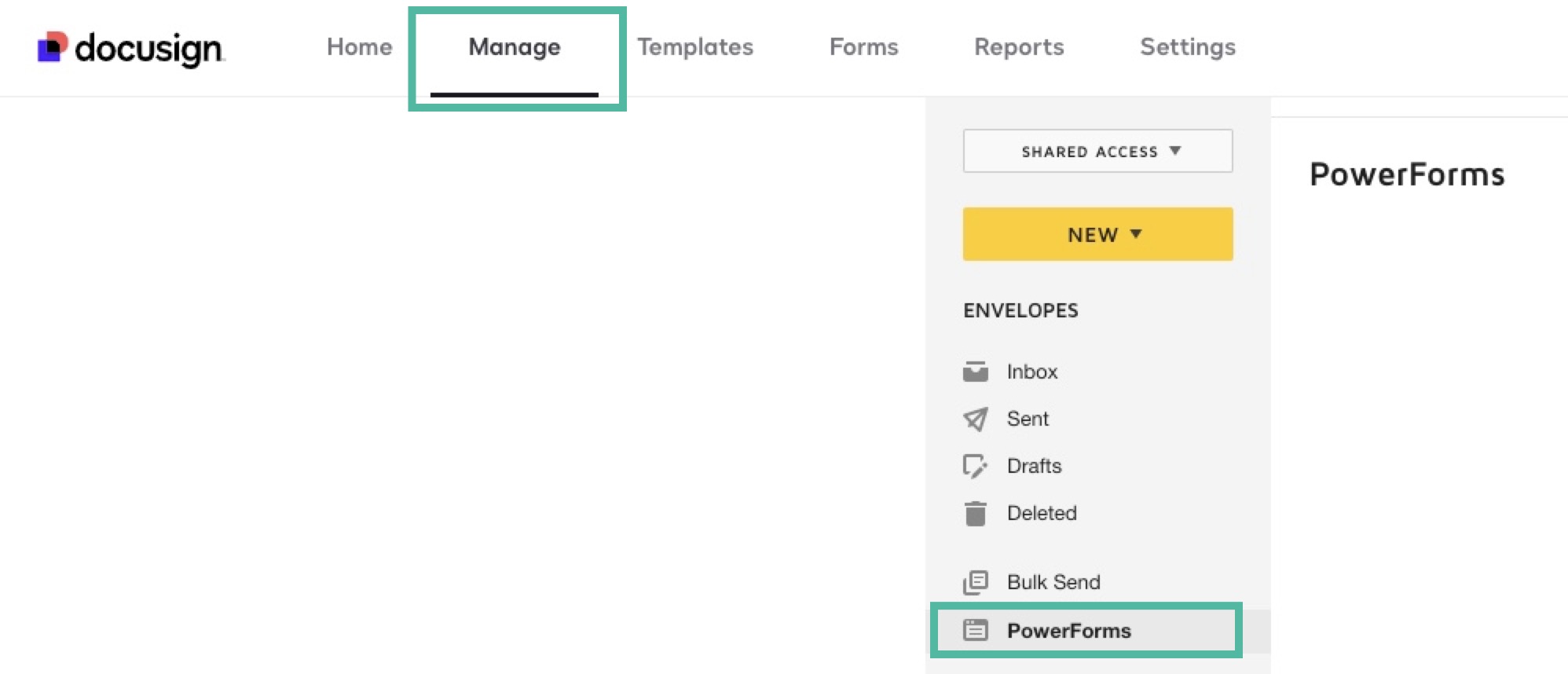View the Deleted envelopes label
The height and width of the screenshot is (674, 1568).
tap(1042, 513)
